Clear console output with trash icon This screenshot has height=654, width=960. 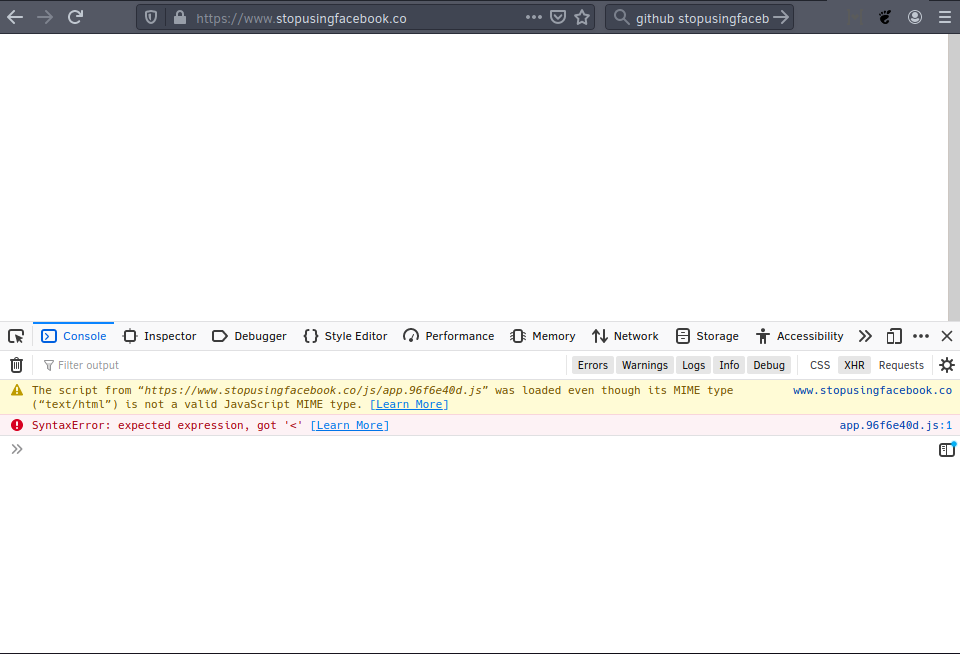coord(17,365)
